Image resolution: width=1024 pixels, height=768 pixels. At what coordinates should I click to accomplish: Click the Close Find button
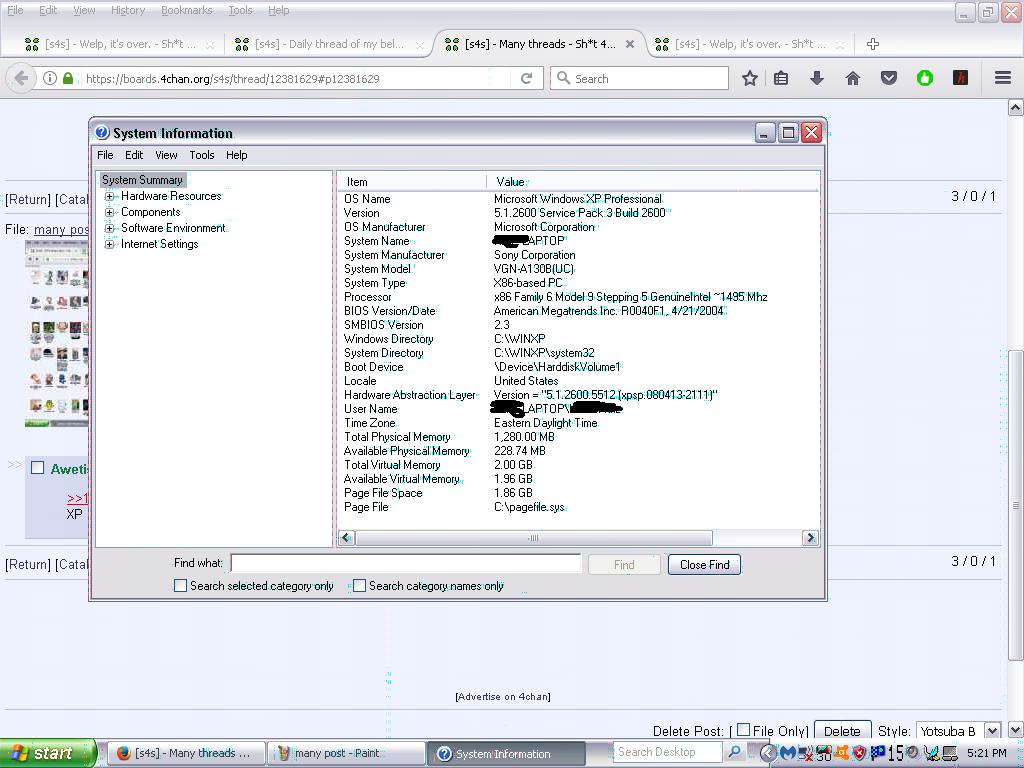pyautogui.click(x=704, y=565)
